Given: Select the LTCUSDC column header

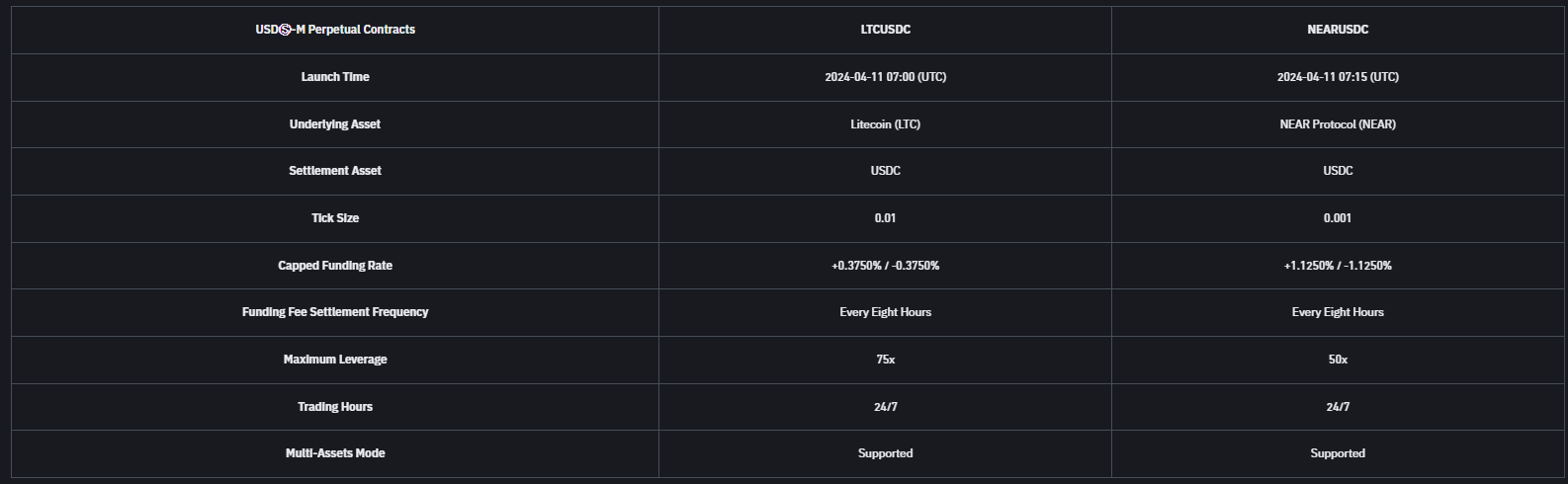Looking at the screenshot, I should pos(885,30).
